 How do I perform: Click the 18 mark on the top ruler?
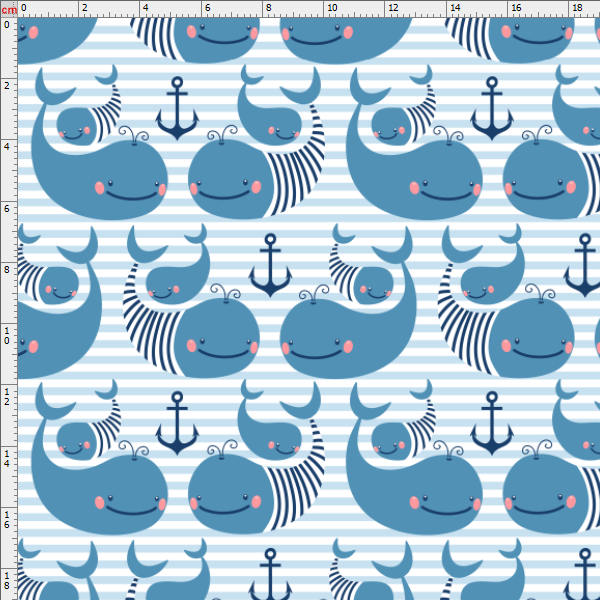tap(577, 8)
